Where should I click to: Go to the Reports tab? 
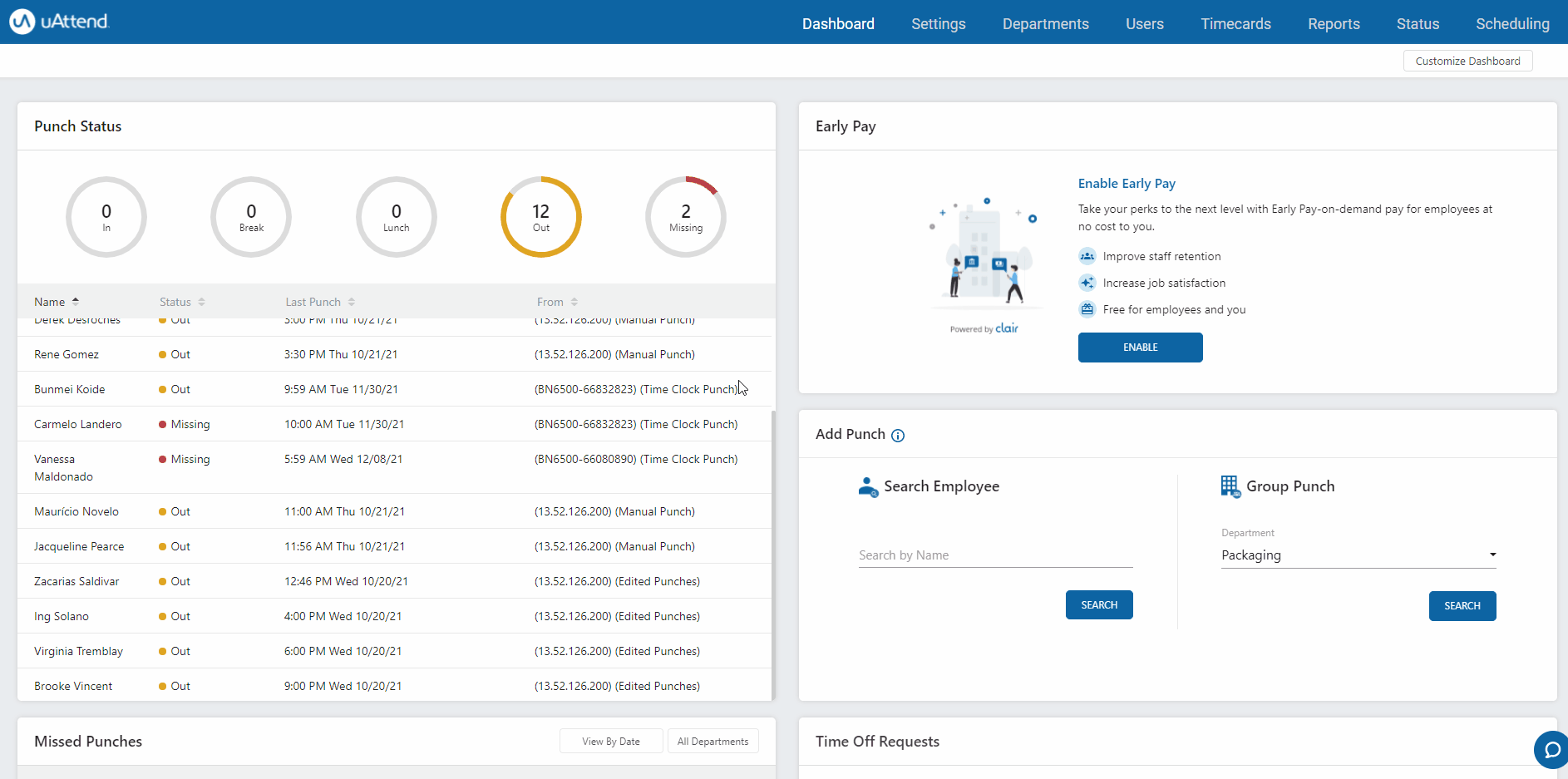1334,24
